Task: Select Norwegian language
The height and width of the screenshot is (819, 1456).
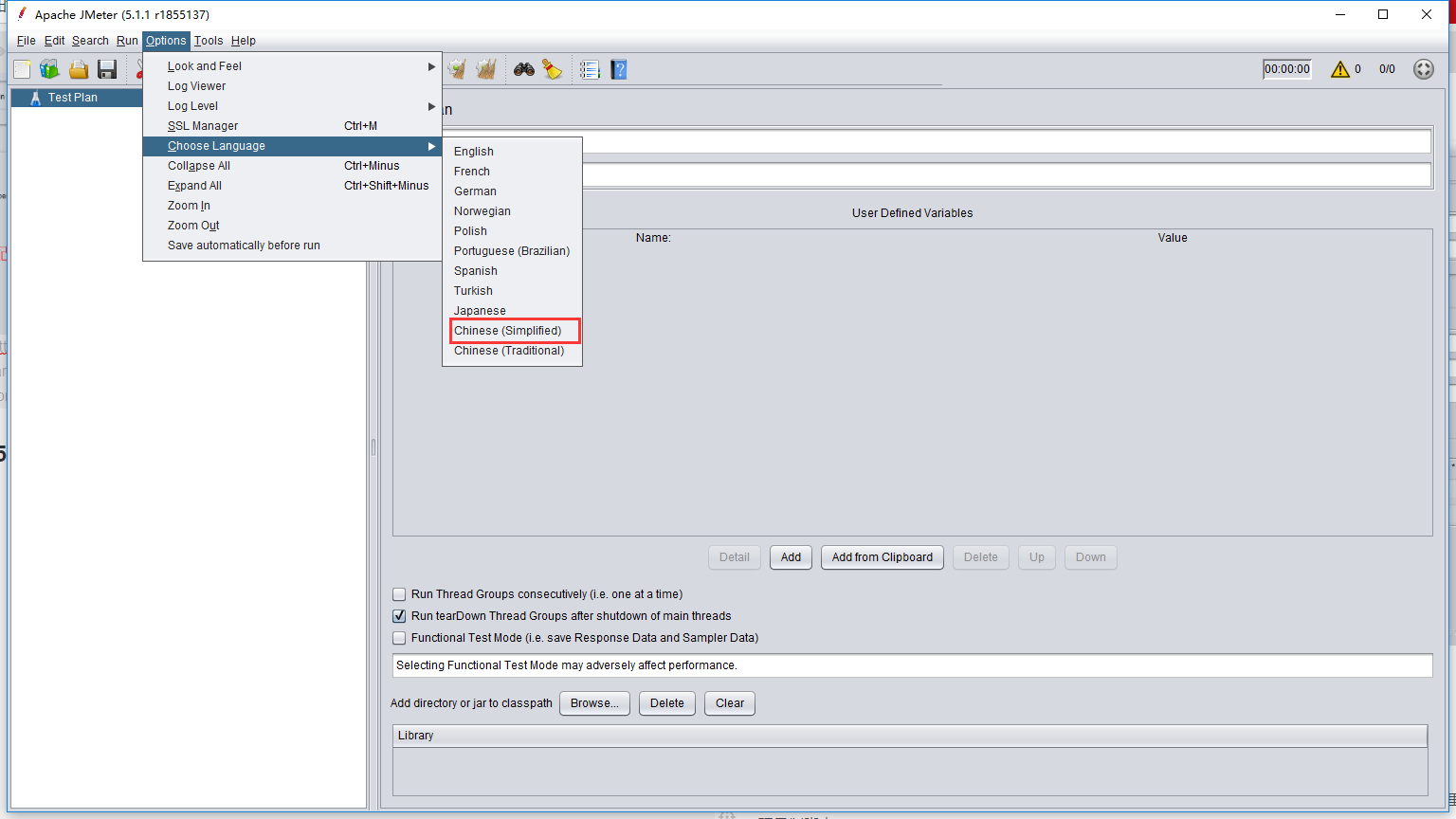Action: coord(512,211)
